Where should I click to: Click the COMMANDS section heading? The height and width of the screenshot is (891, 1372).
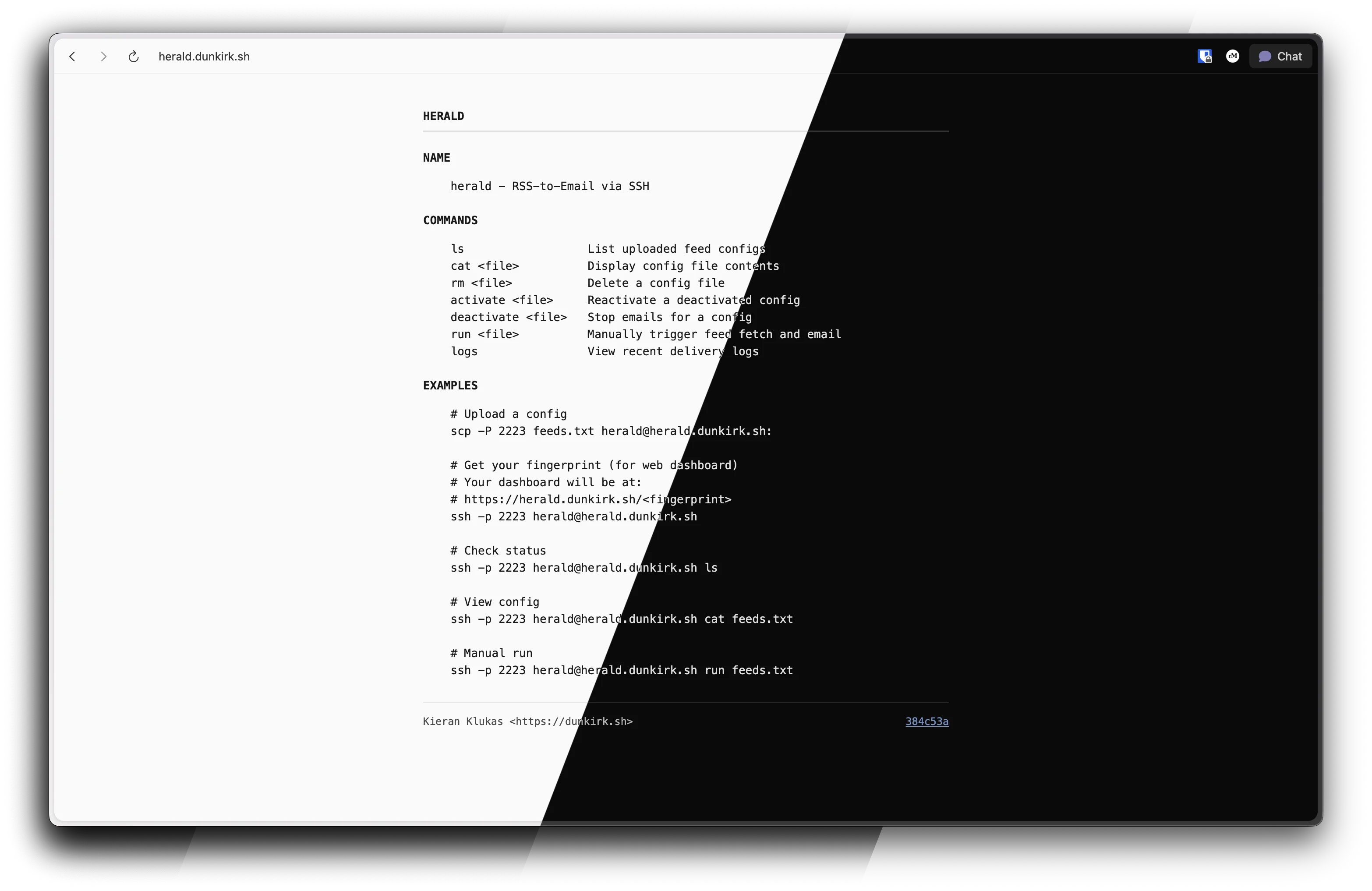(x=450, y=220)
